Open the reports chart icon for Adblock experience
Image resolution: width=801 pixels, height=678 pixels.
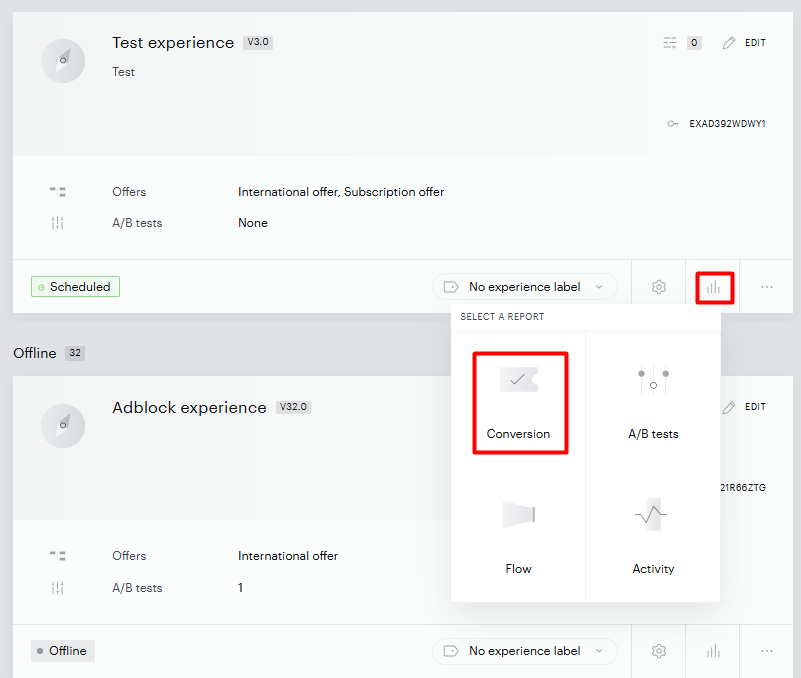pyautogui.click(x=713, y=651)
